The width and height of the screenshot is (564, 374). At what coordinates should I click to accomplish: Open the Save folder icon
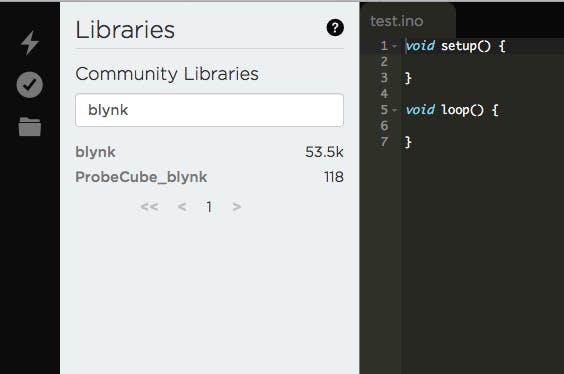30,127
